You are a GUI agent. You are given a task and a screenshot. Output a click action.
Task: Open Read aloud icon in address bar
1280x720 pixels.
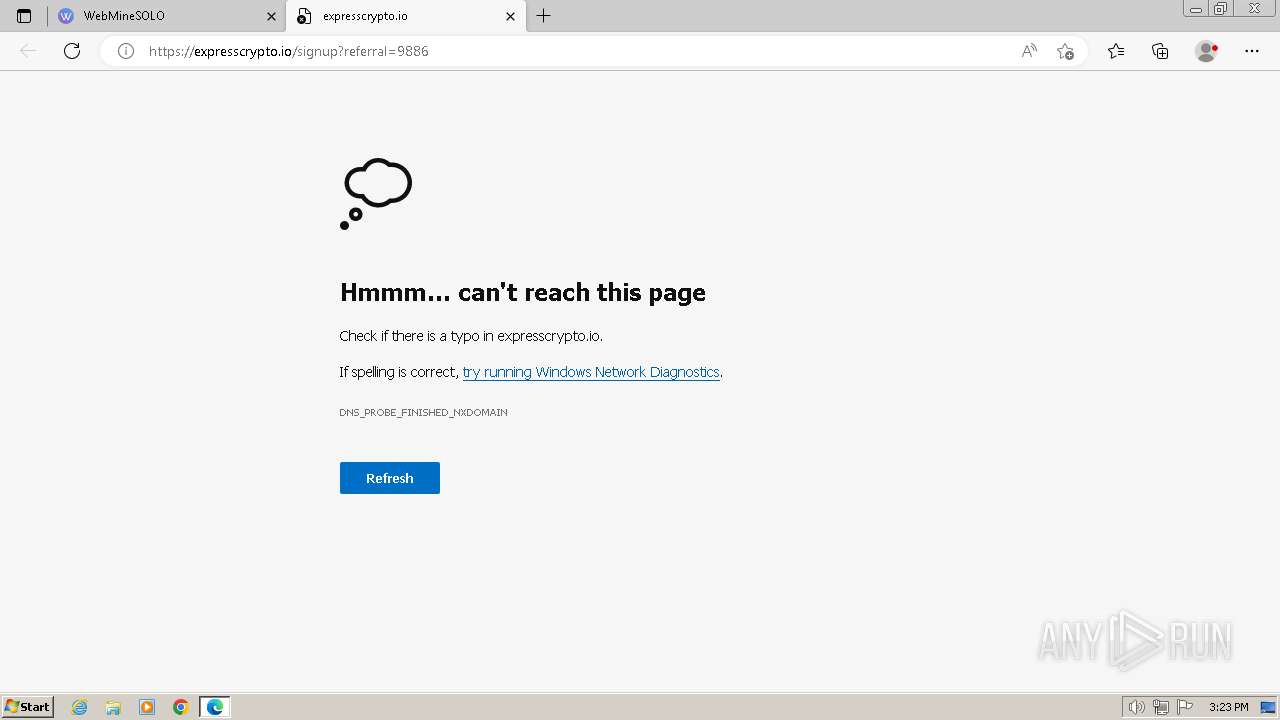[1029, 51]
